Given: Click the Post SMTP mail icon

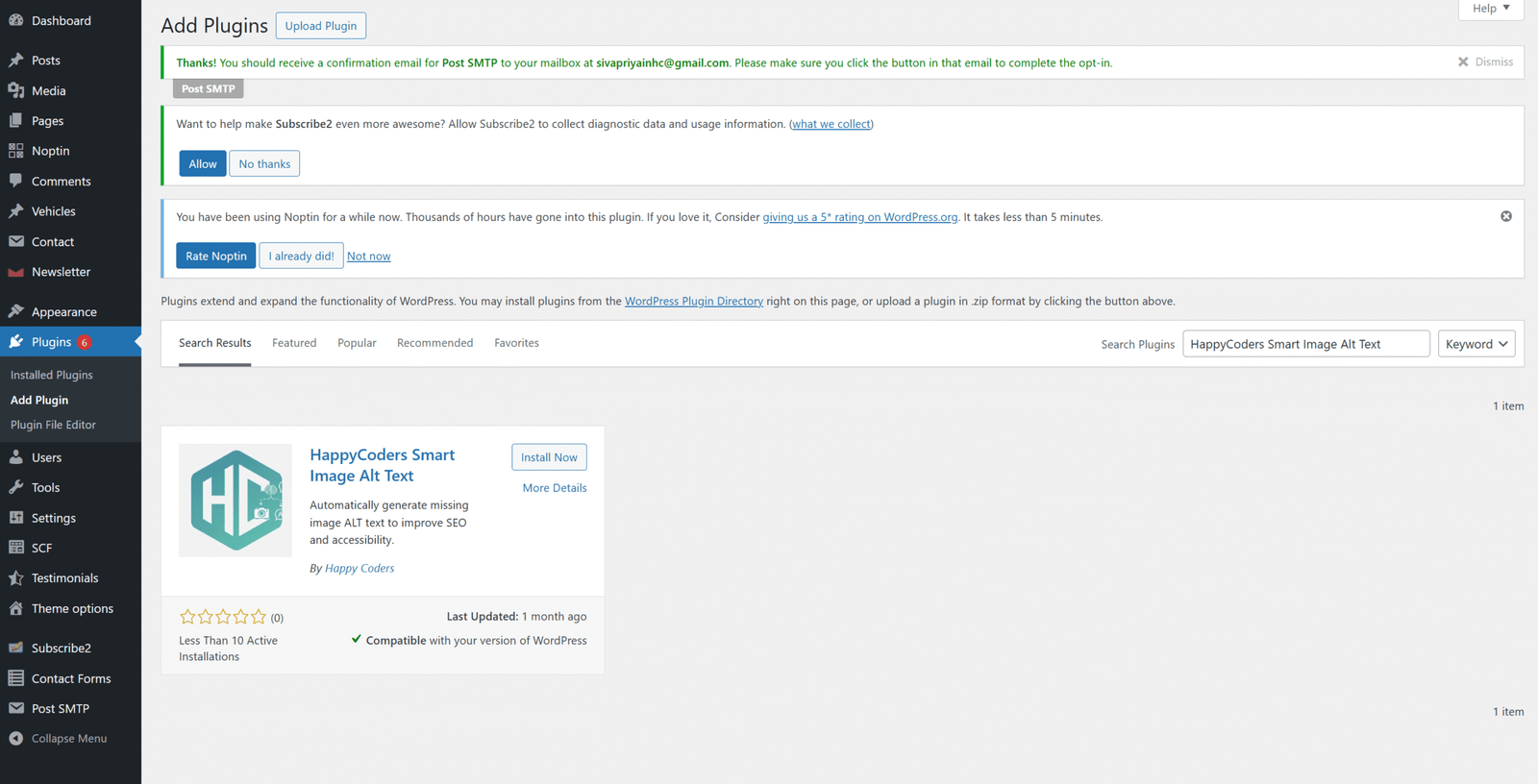Looking at the screenshot, I should coord(16,708).
